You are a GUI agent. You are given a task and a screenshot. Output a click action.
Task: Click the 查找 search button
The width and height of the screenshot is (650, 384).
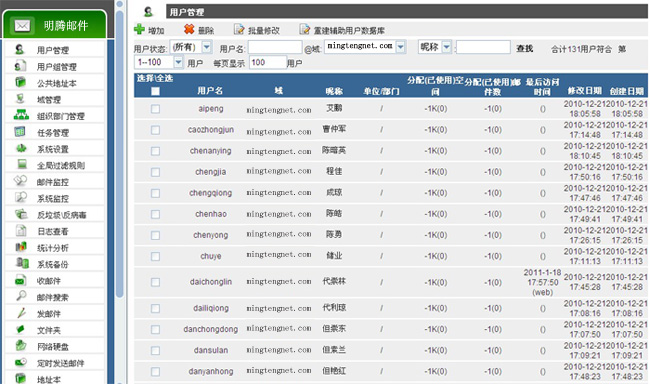[x=524, y=49]
